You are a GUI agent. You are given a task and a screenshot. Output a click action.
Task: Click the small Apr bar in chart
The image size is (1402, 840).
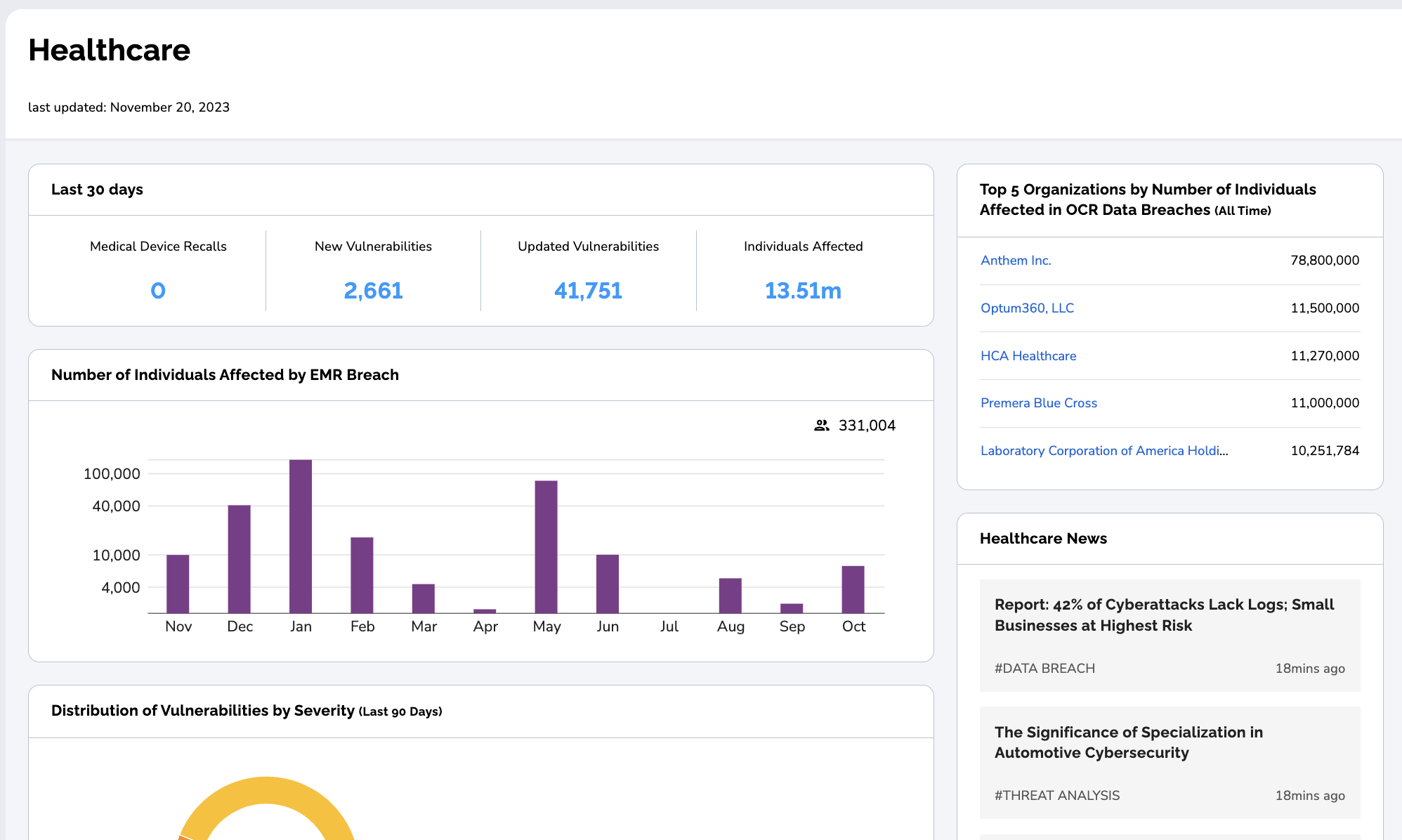(485, 611)
